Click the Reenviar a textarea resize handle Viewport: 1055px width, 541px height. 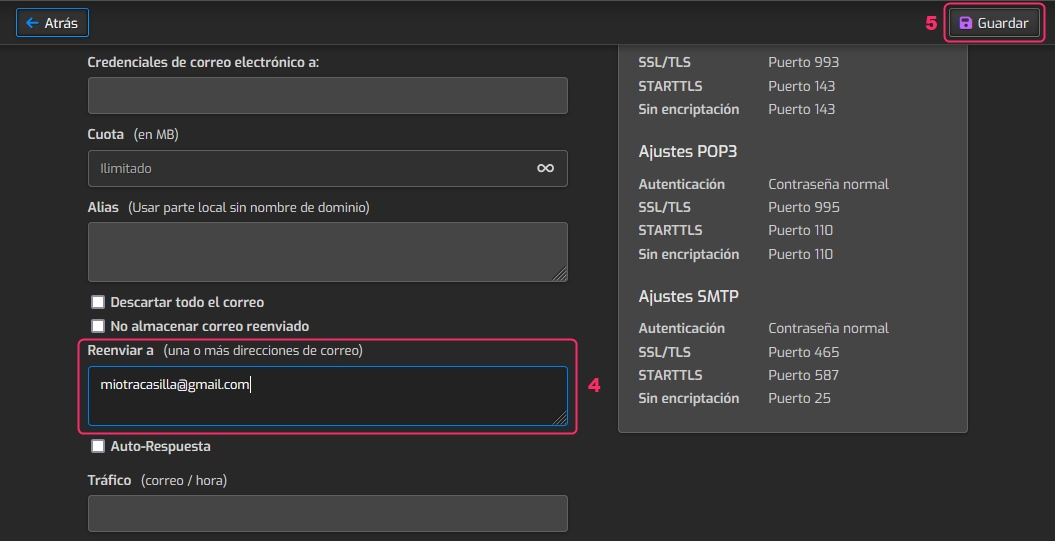click(x=560, y=418)
